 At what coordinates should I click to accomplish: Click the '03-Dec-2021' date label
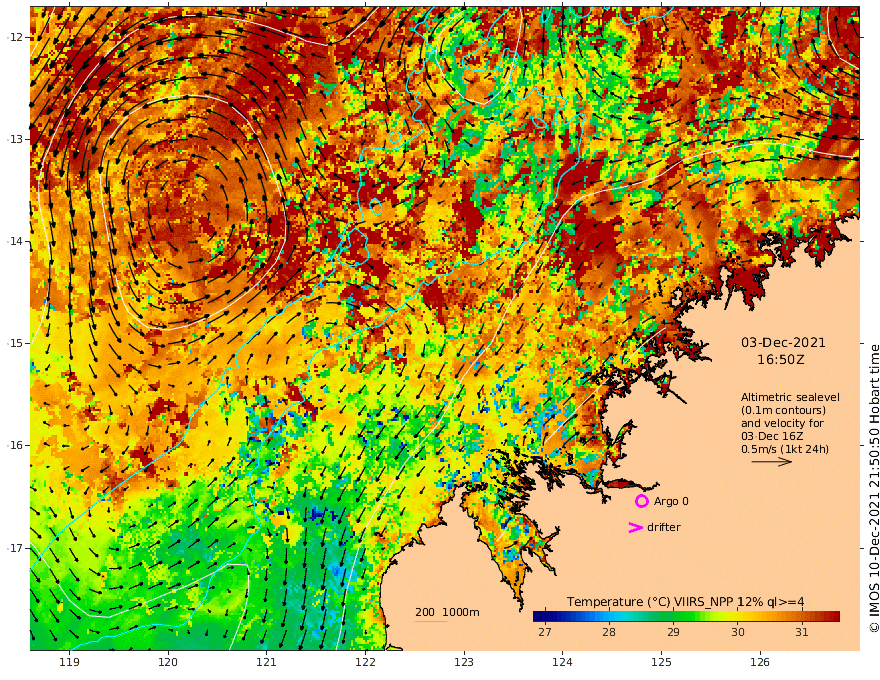pyautogui.click(x=783, y=342)
